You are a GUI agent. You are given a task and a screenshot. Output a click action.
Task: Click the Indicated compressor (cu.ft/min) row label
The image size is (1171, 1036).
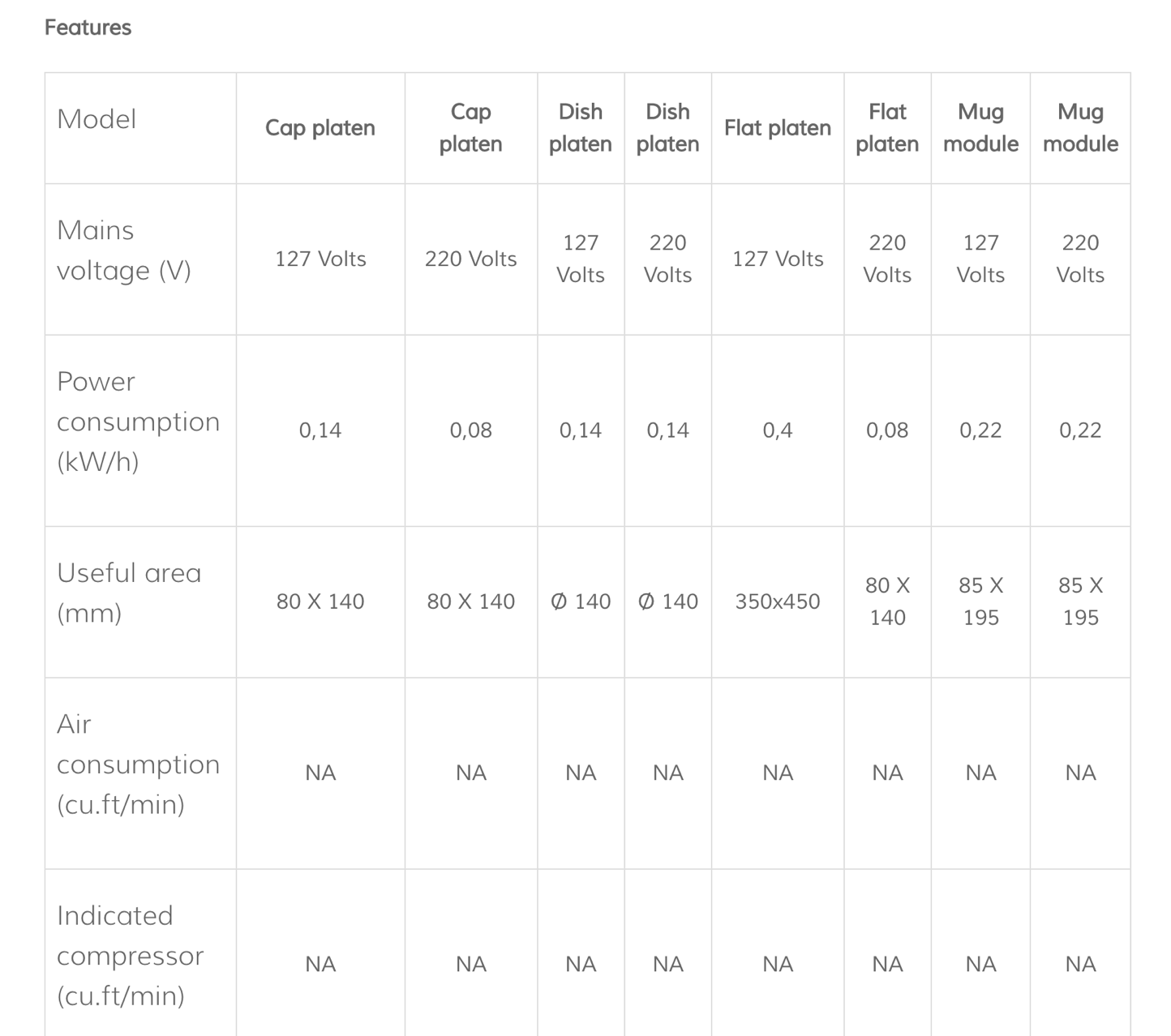point(130,955)
